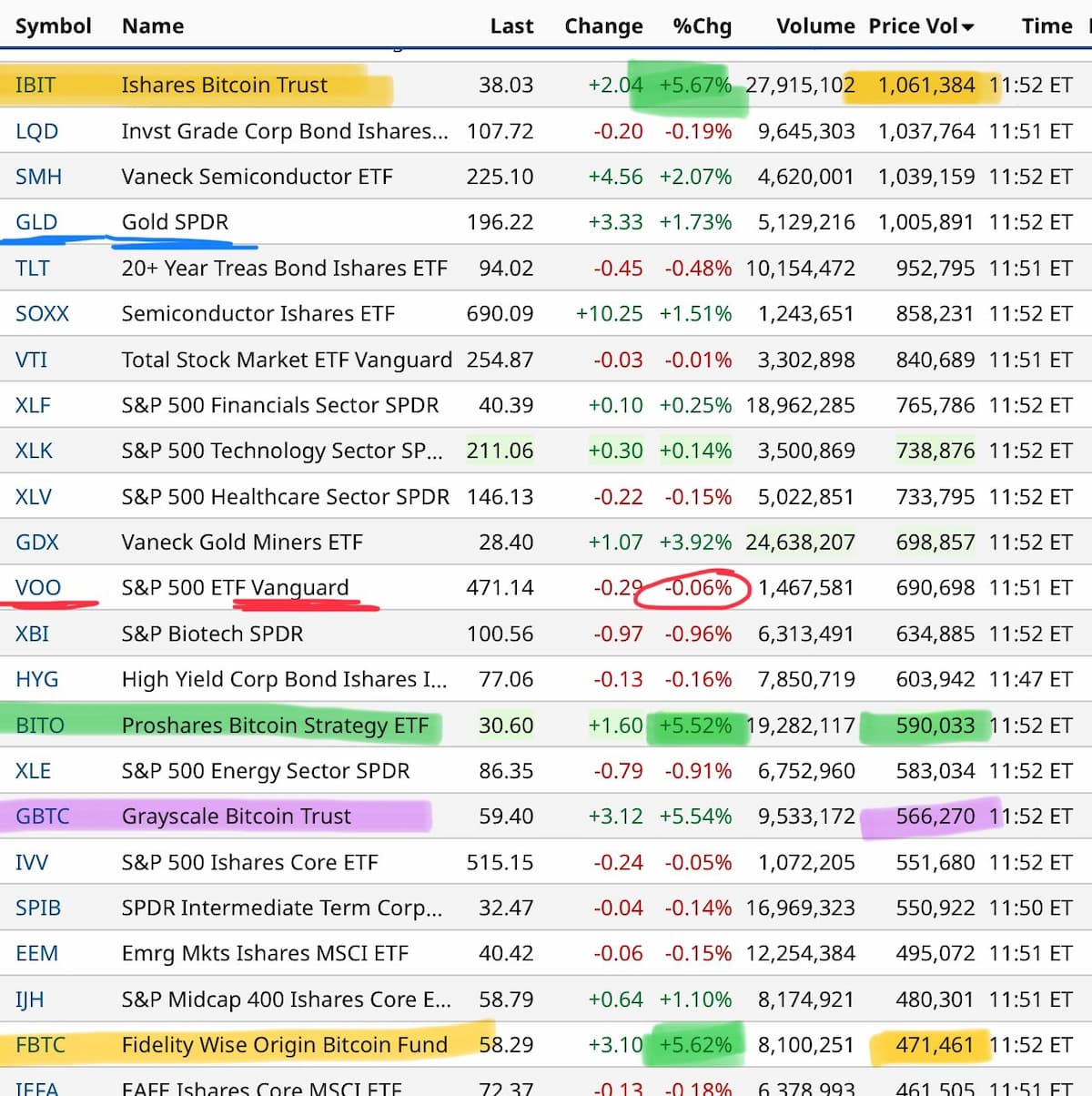The width and height of the screenshot is (1092, 1096).
Task: Click FBTC price volume 471,461
Action: (x=935, y=1045)
